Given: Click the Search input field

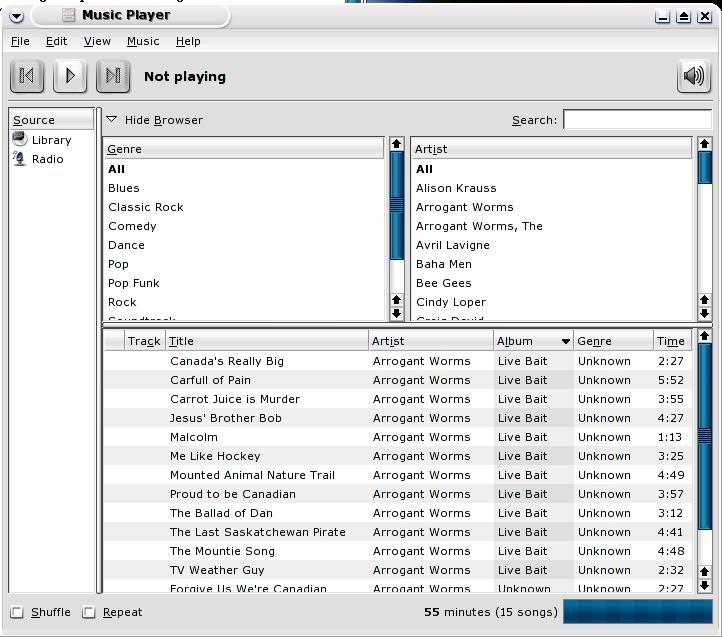Looking at the screenshot, I should [x=636, y=120].
